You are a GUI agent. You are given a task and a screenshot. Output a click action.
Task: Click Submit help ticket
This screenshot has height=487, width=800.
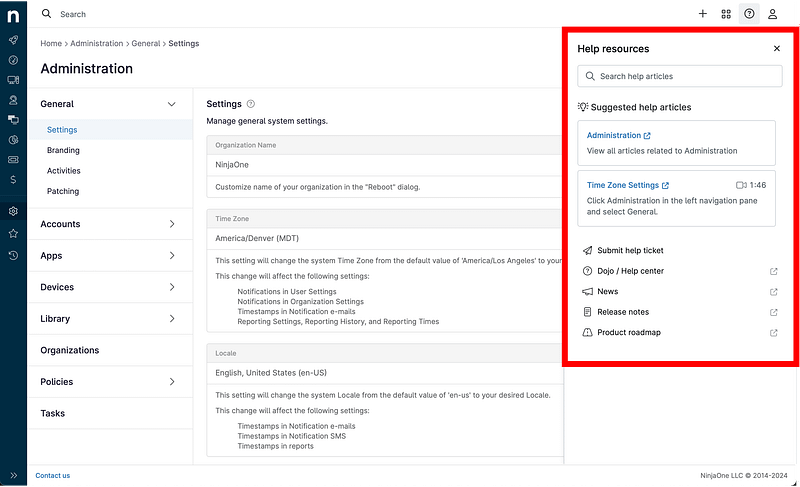tap(630, 251)
